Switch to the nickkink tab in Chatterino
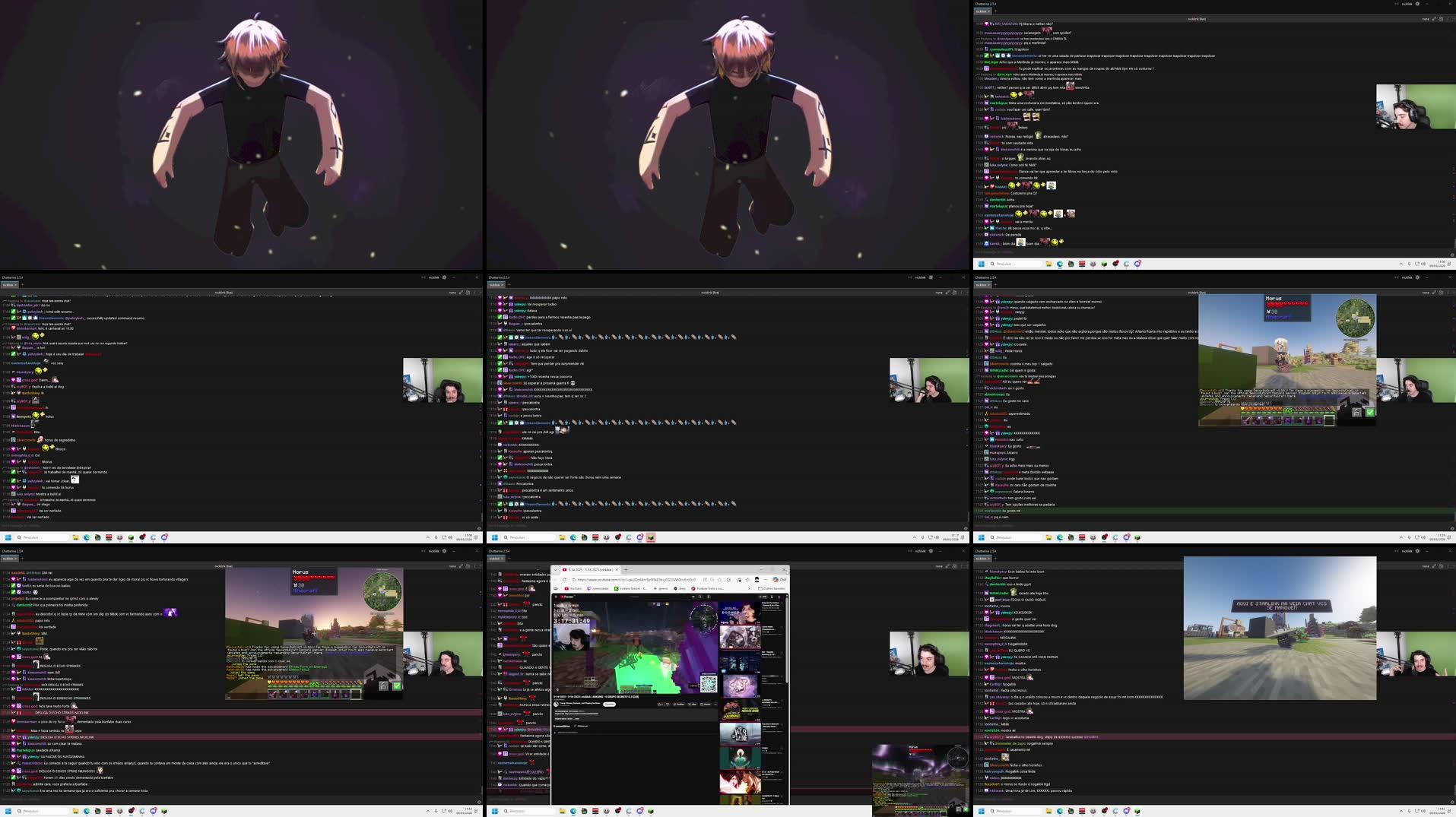This screenshot has width=1456, height=817. coord(982,11)
